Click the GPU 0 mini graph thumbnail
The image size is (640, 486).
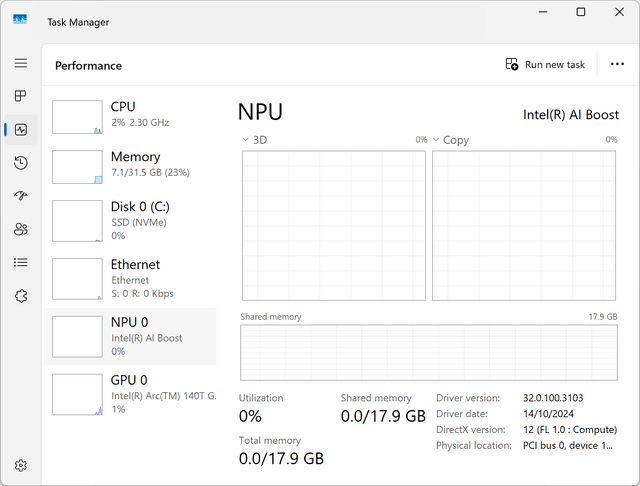(x=77, y=395)
